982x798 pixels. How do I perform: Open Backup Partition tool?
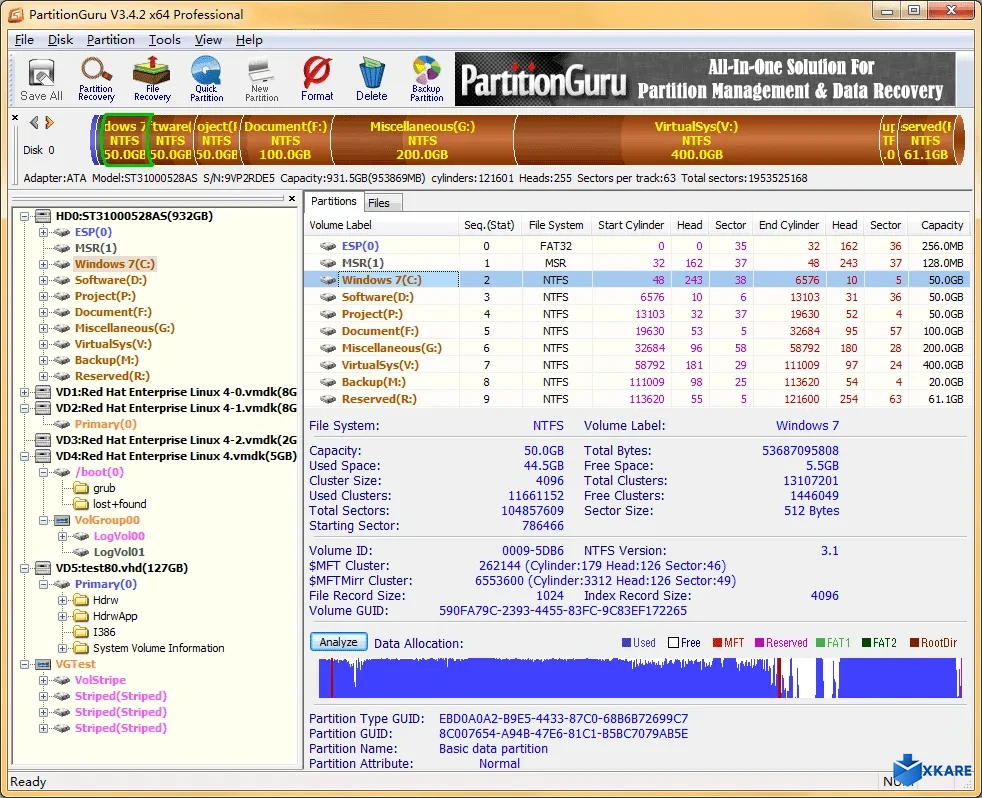426,80
